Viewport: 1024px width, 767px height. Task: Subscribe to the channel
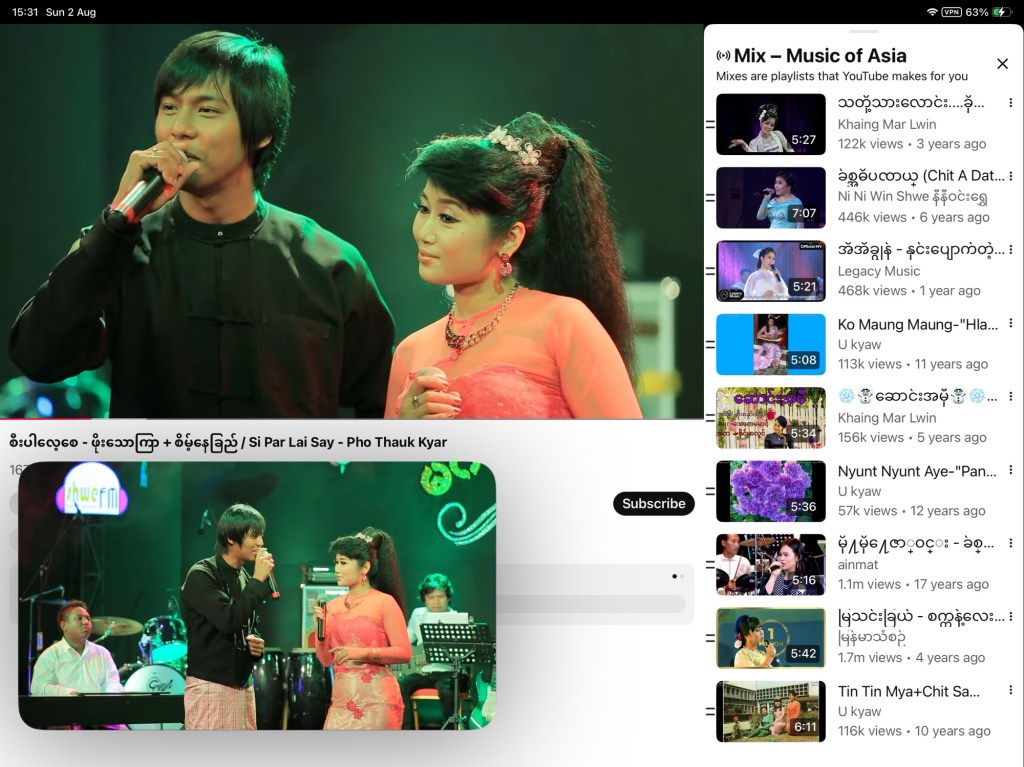click(653, 504)
